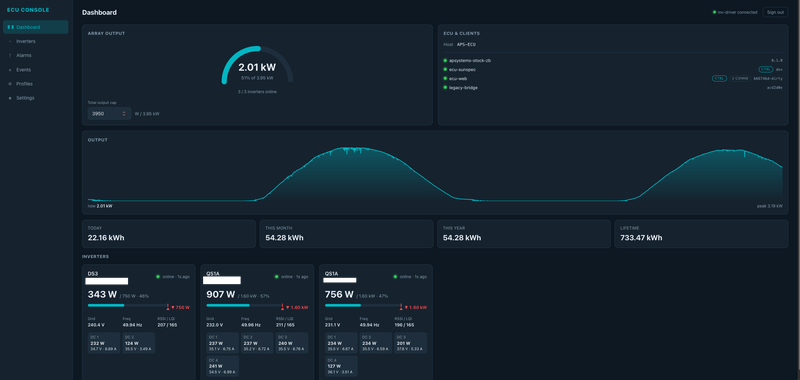Click the Sign out button
The height and width of the screenshot is (380, 800).
tap(775, 12)
